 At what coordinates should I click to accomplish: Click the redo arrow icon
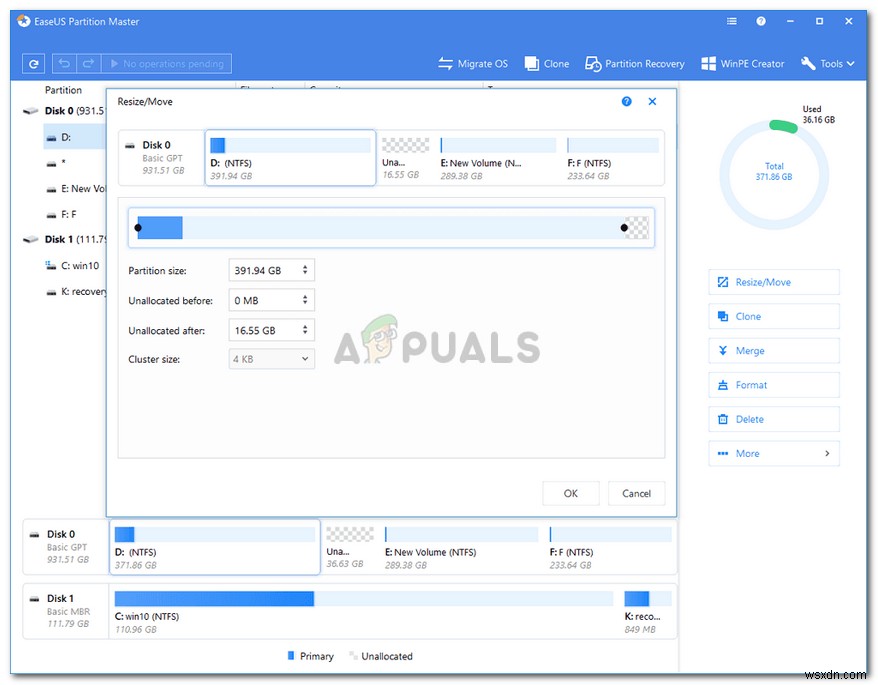pos(88,64)
